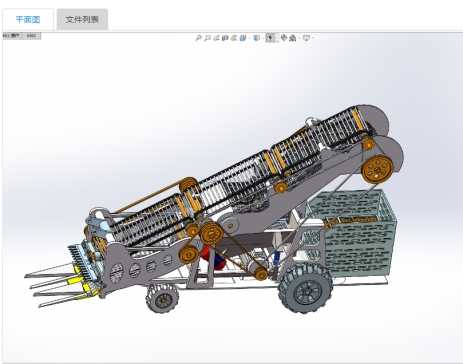Click the Apply Scene icon
Viewport: 463px width, 364px height.
pos(293,38)
